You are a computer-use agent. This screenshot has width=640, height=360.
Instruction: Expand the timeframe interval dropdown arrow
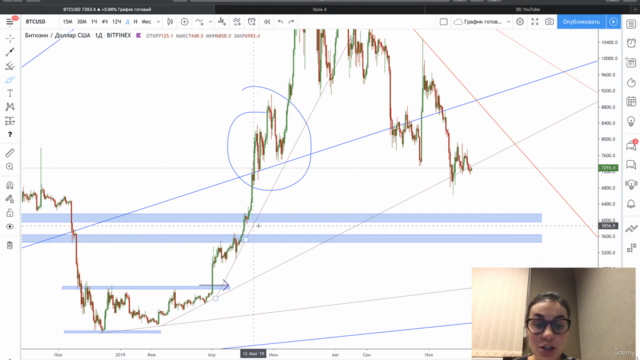point(158,22)
